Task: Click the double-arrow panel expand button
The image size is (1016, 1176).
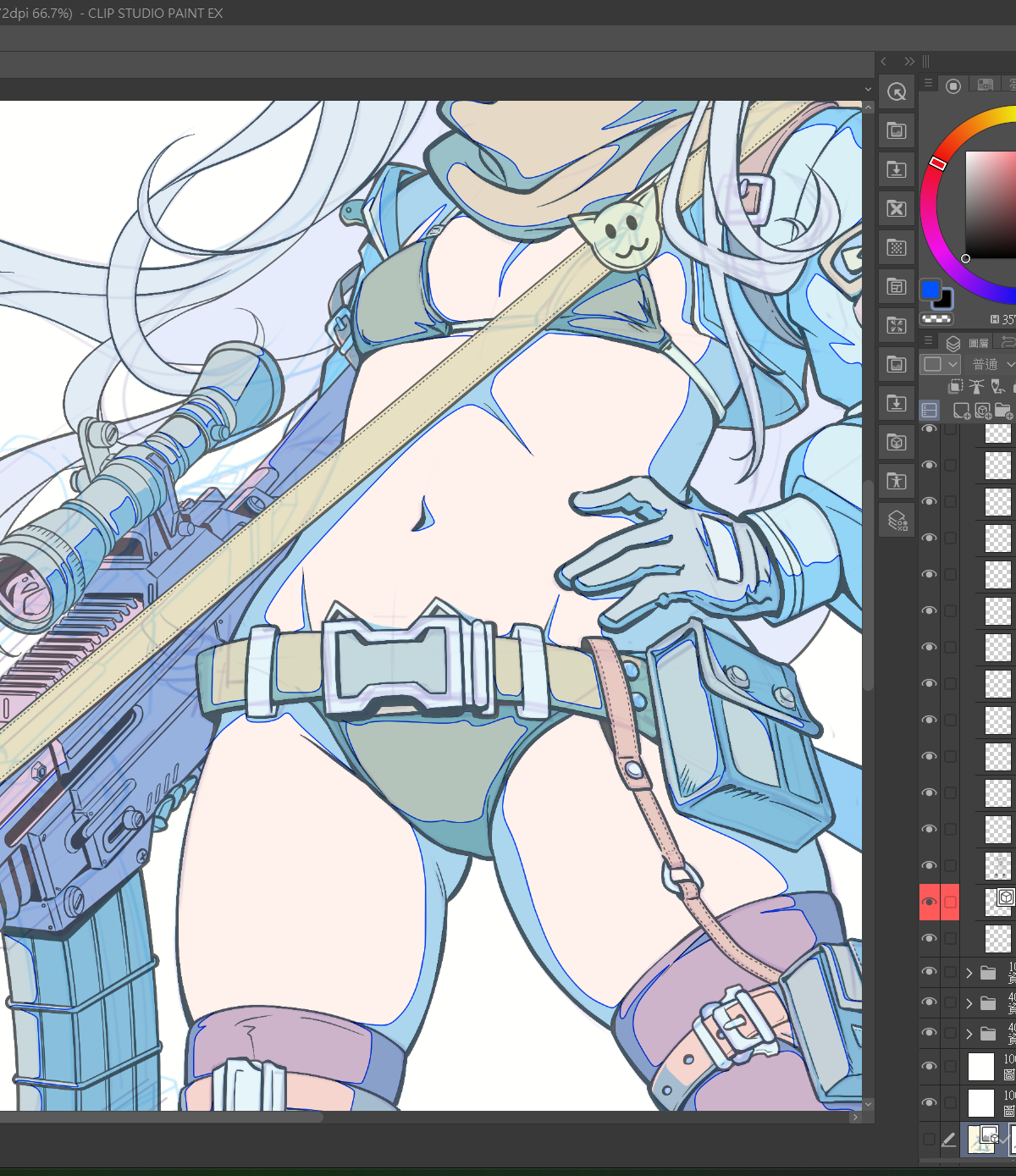Action: 908,62
